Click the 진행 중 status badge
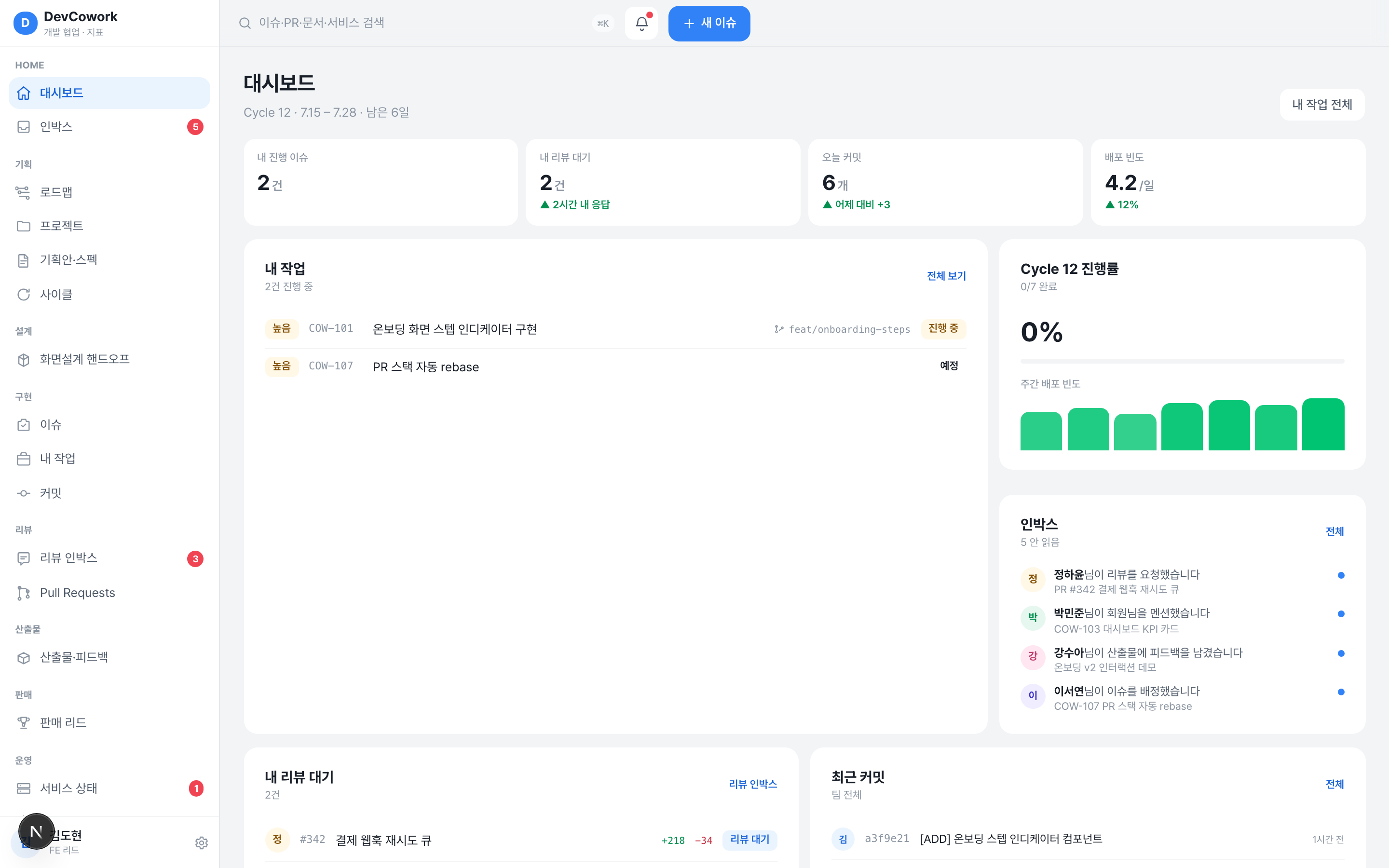 pyautogui.click(x=943, y=328)
